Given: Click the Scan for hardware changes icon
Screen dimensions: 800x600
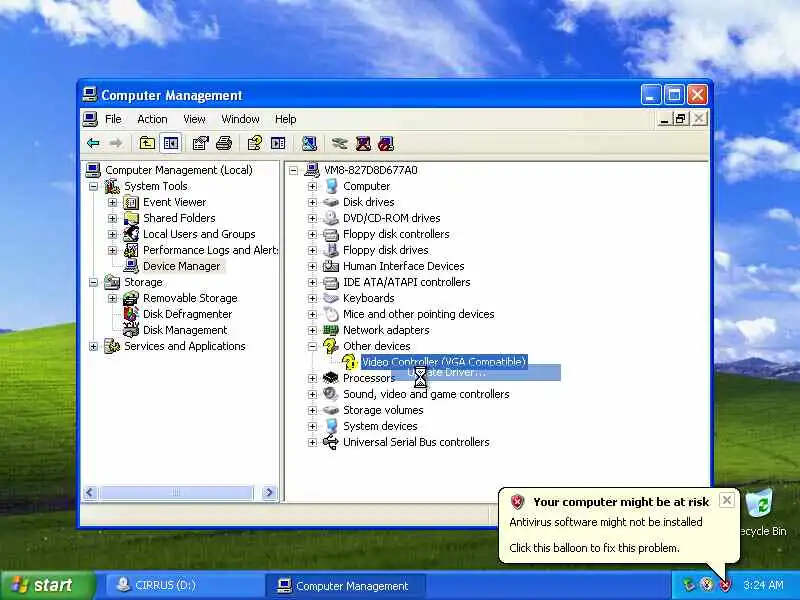Looking at the screenshot, I should 309,143.
